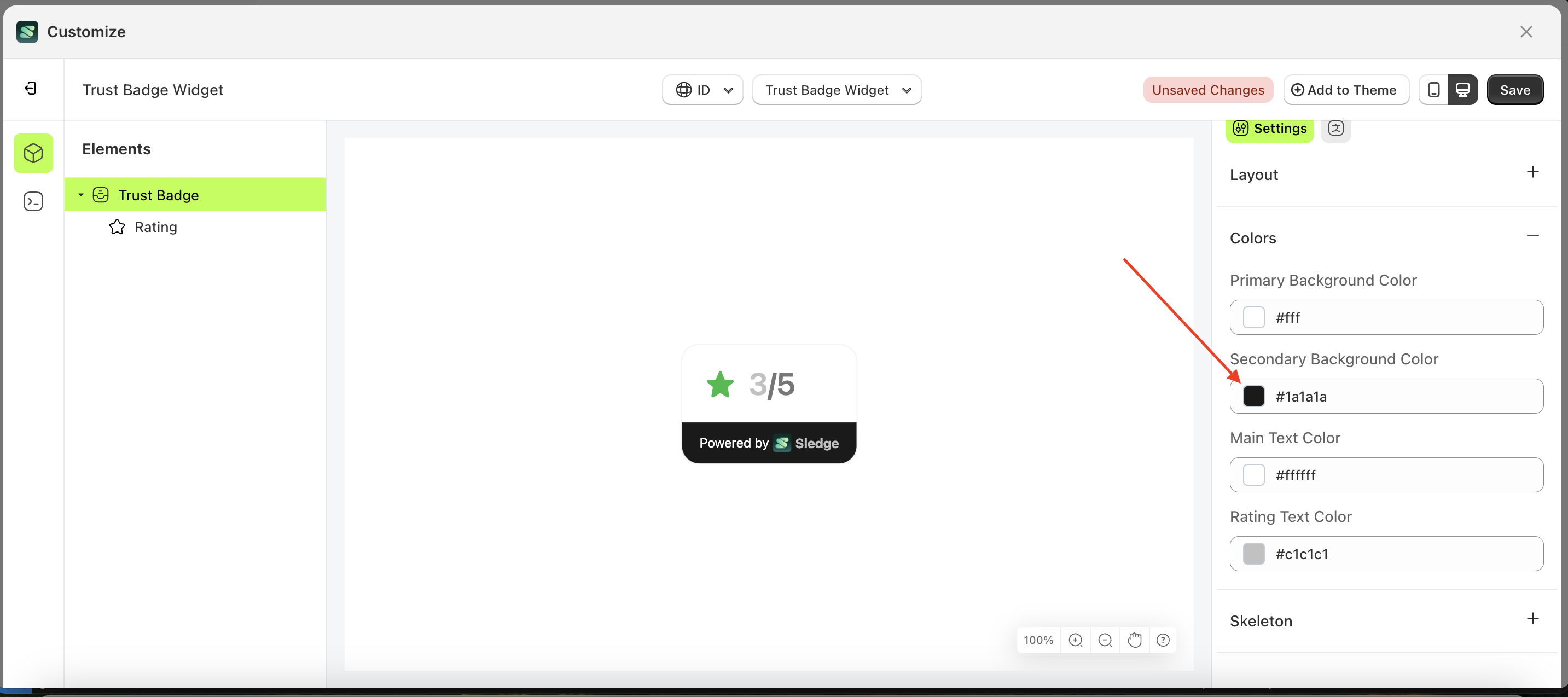1568x697 pixels.
Task: Open the ID locale dropdown
Action: click(x=702, y=90)
